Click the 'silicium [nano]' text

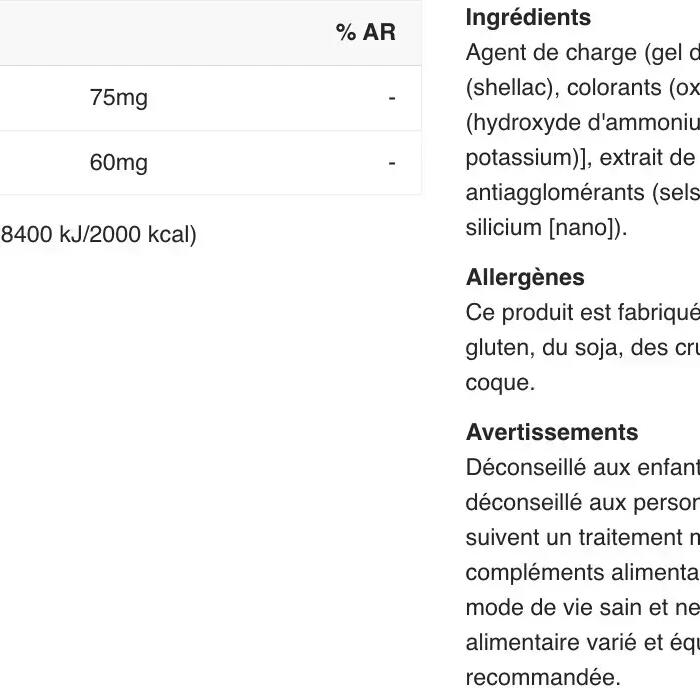coord(546,228)
